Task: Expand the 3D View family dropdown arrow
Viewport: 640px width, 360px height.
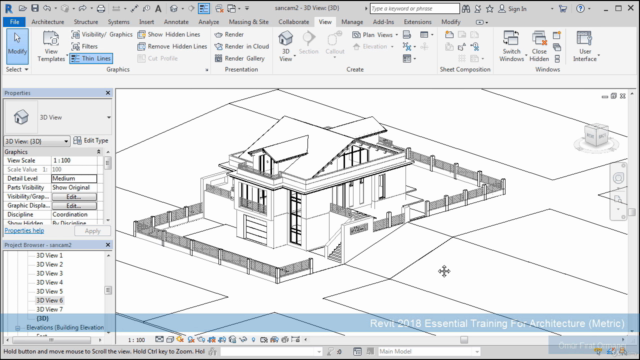Action: [109, 118]
